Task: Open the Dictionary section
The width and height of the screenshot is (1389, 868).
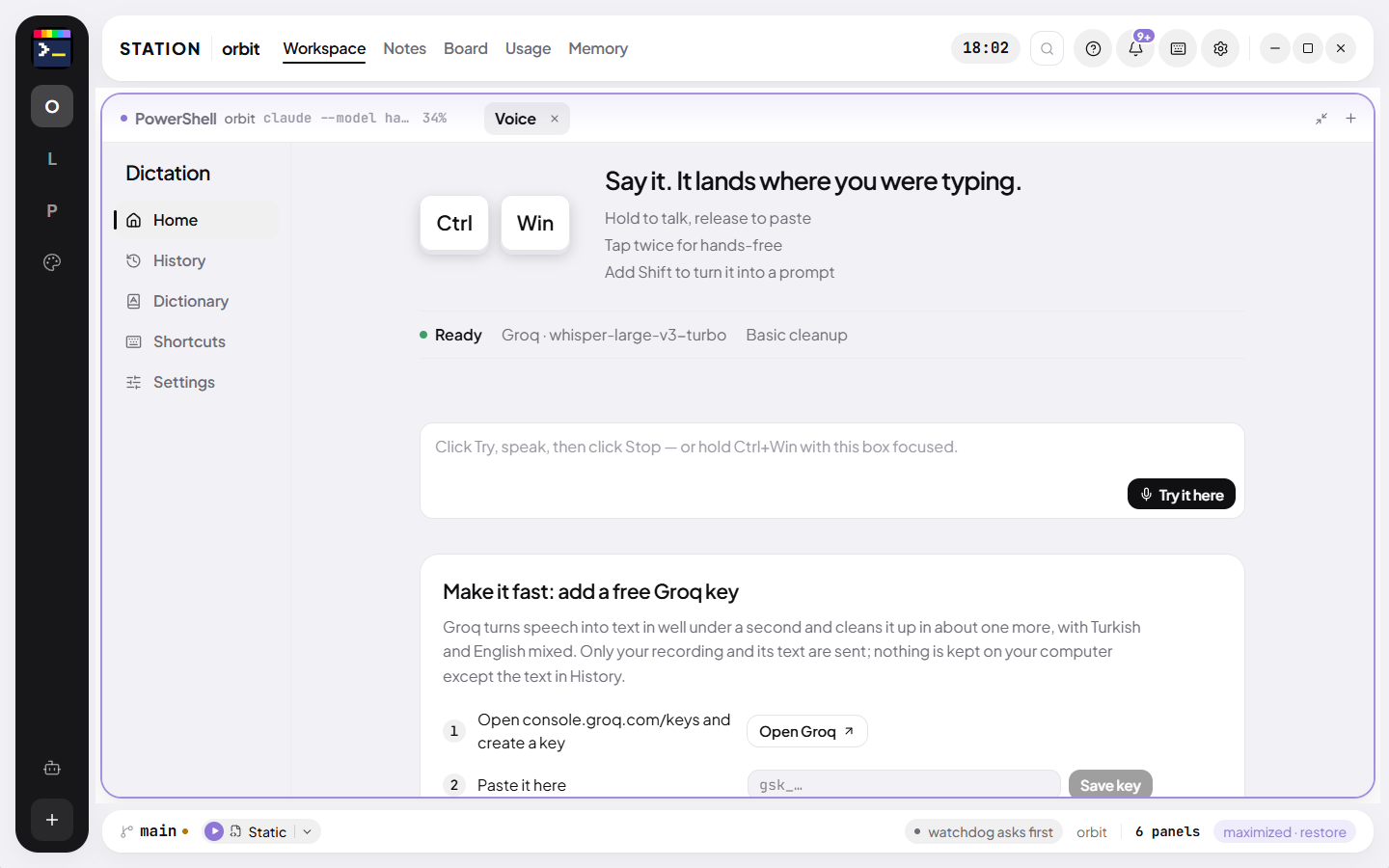Action: point(197,301)
